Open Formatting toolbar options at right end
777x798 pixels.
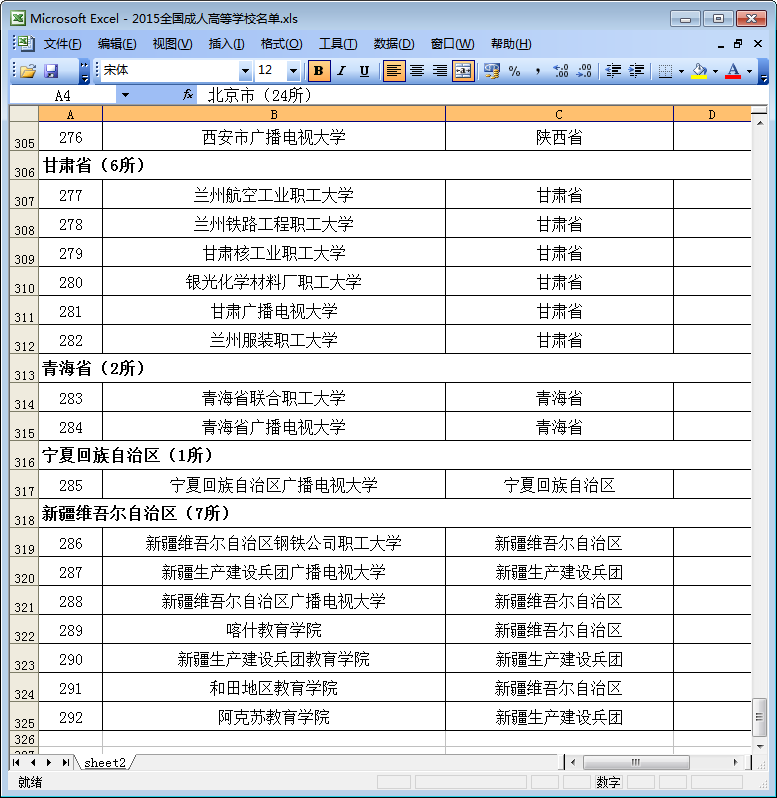[x=763, y=71]
